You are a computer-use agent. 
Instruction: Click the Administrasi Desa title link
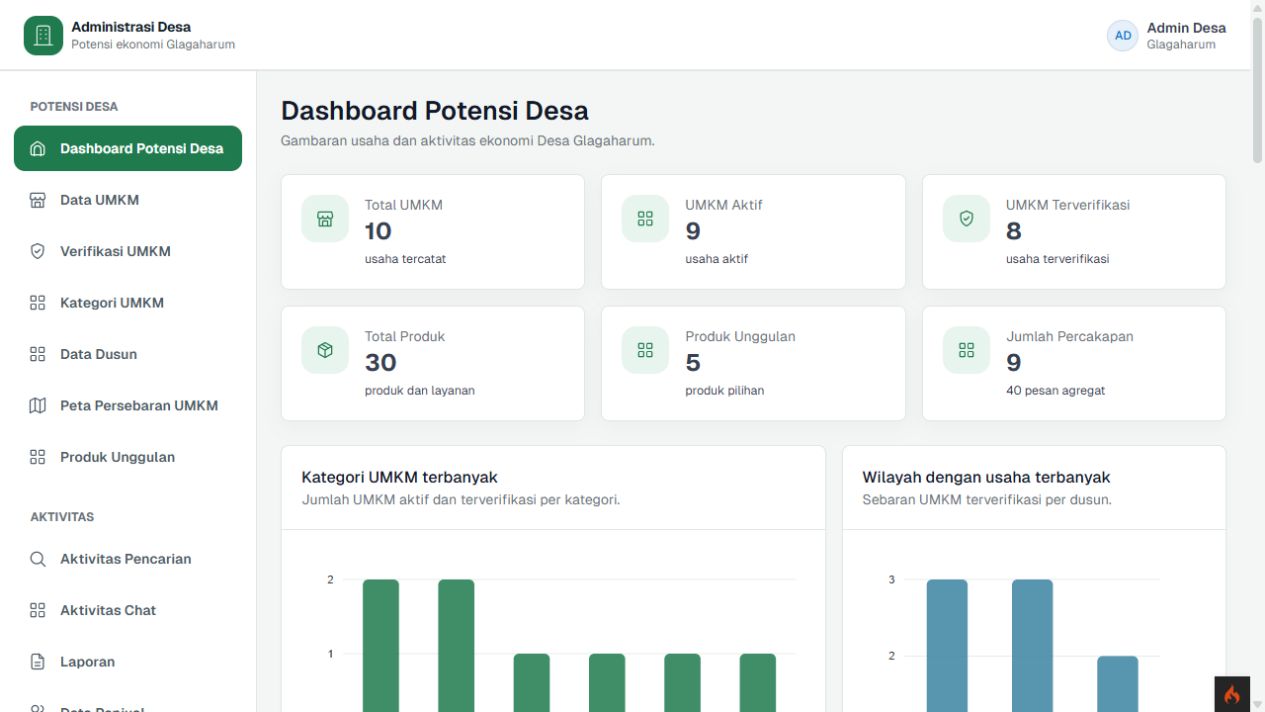pyautogui.click(x=131, y=27)
